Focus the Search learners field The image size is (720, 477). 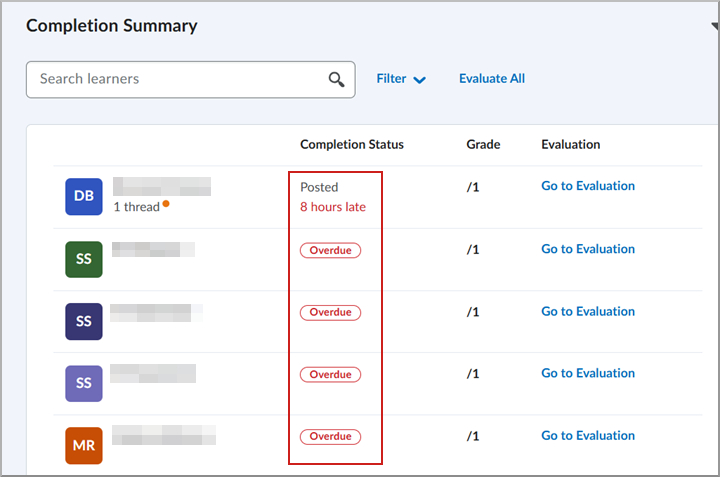click(x=180, y=79)
